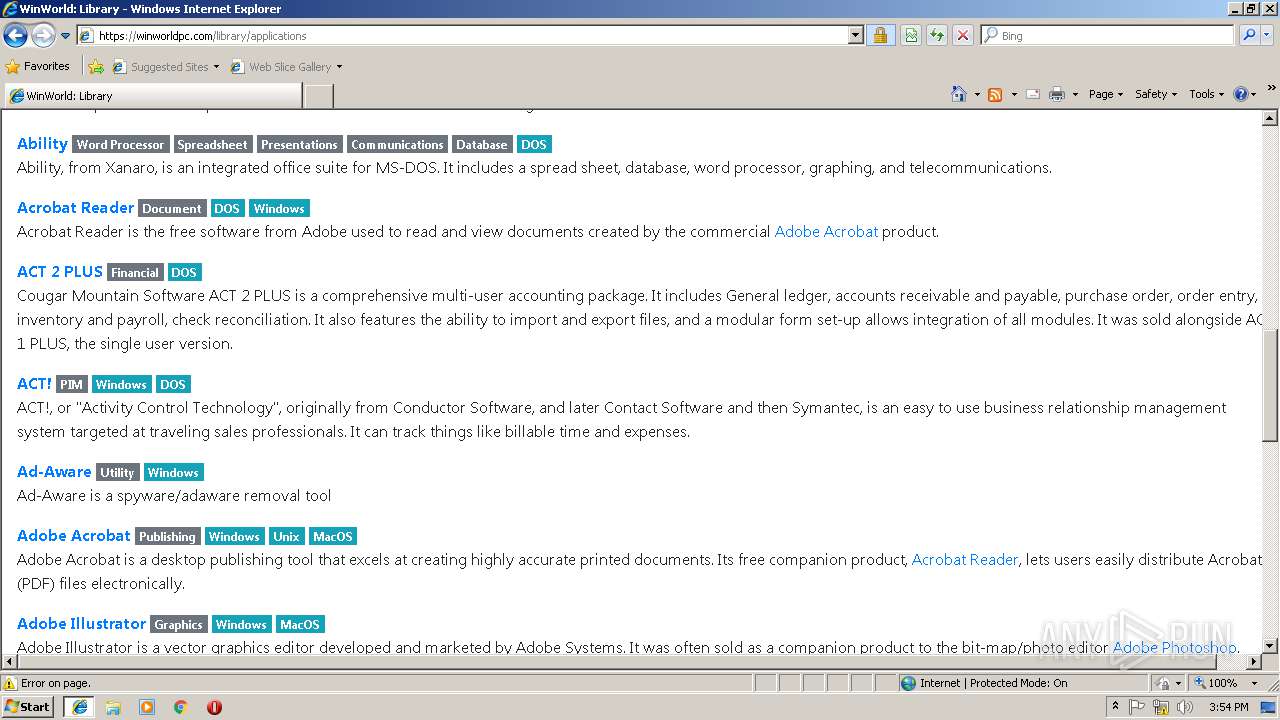Follow the Adobe Photoshop link
This screenshot has width=1280, height=720.
[1175, 648]
